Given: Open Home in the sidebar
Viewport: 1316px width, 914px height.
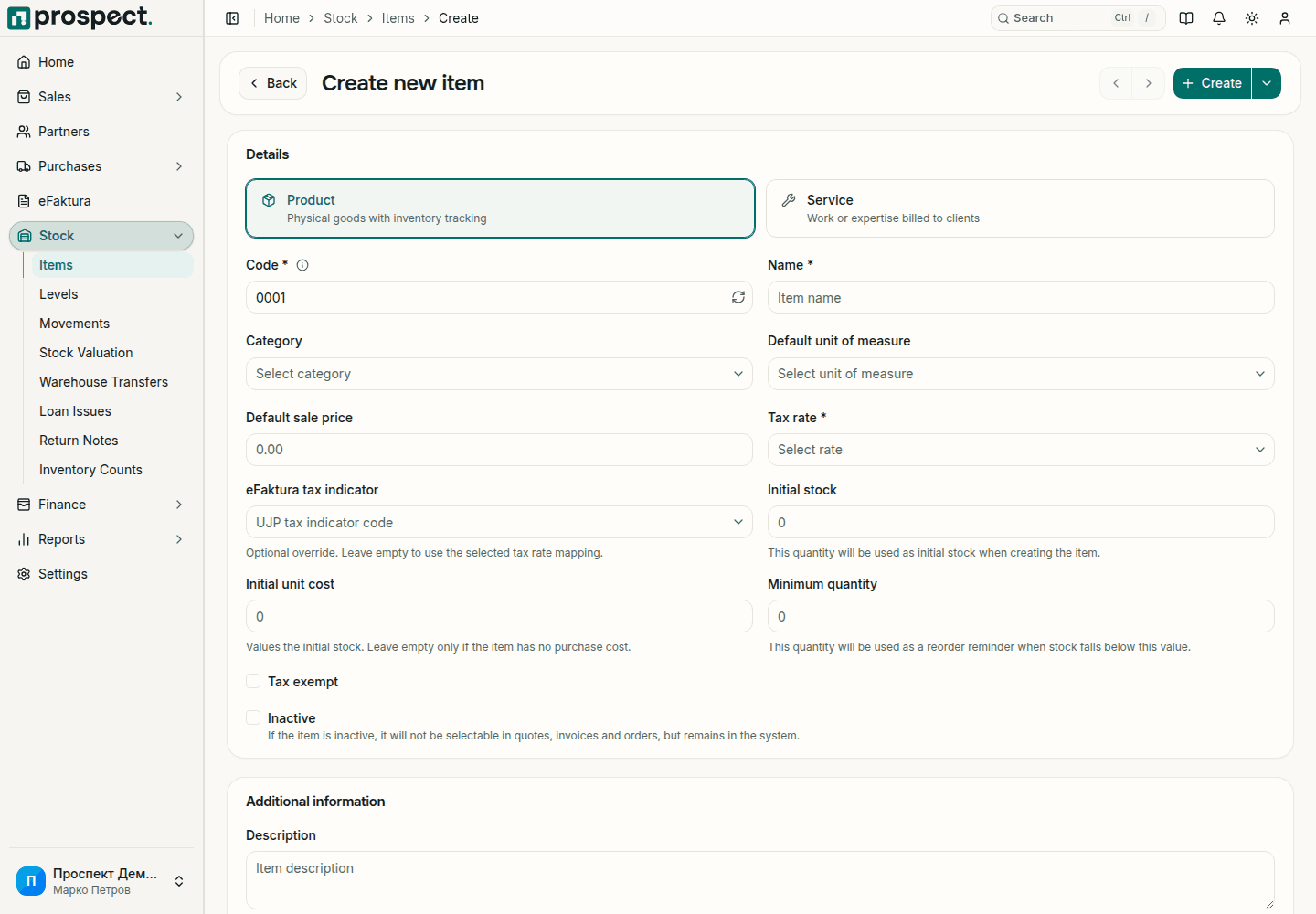Looking at the screenshot, I should click(101, 62).
